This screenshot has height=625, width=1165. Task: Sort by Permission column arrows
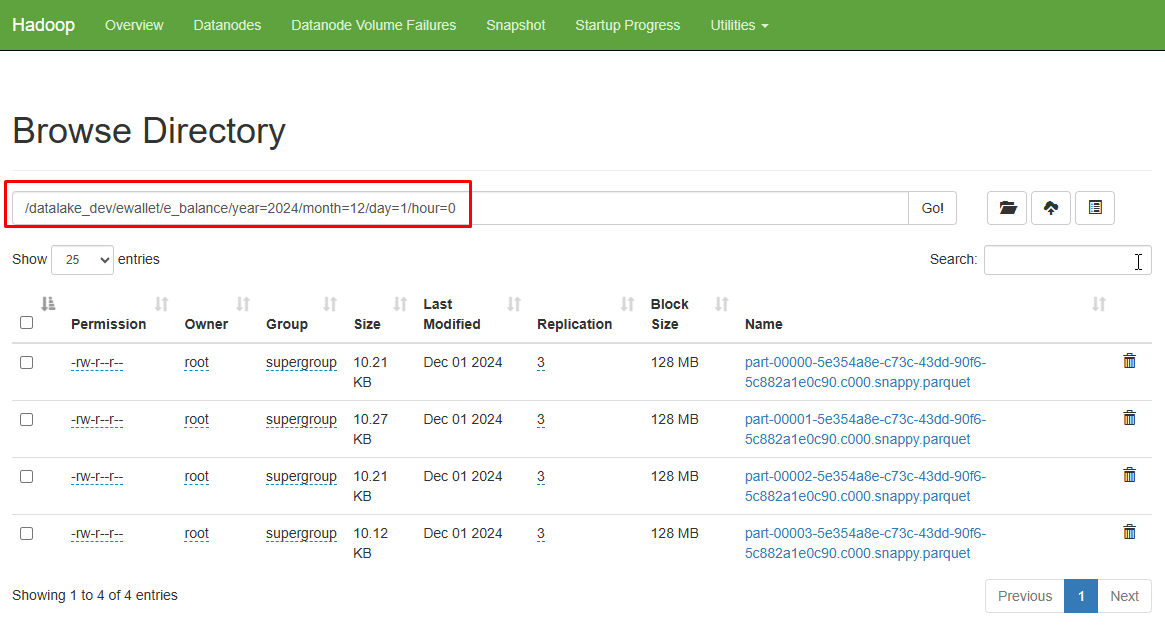(161, 303)
